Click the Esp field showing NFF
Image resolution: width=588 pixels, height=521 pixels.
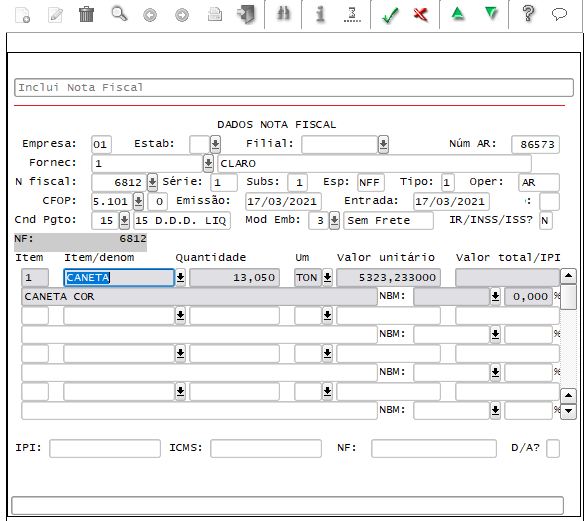(x=371, y=182)
